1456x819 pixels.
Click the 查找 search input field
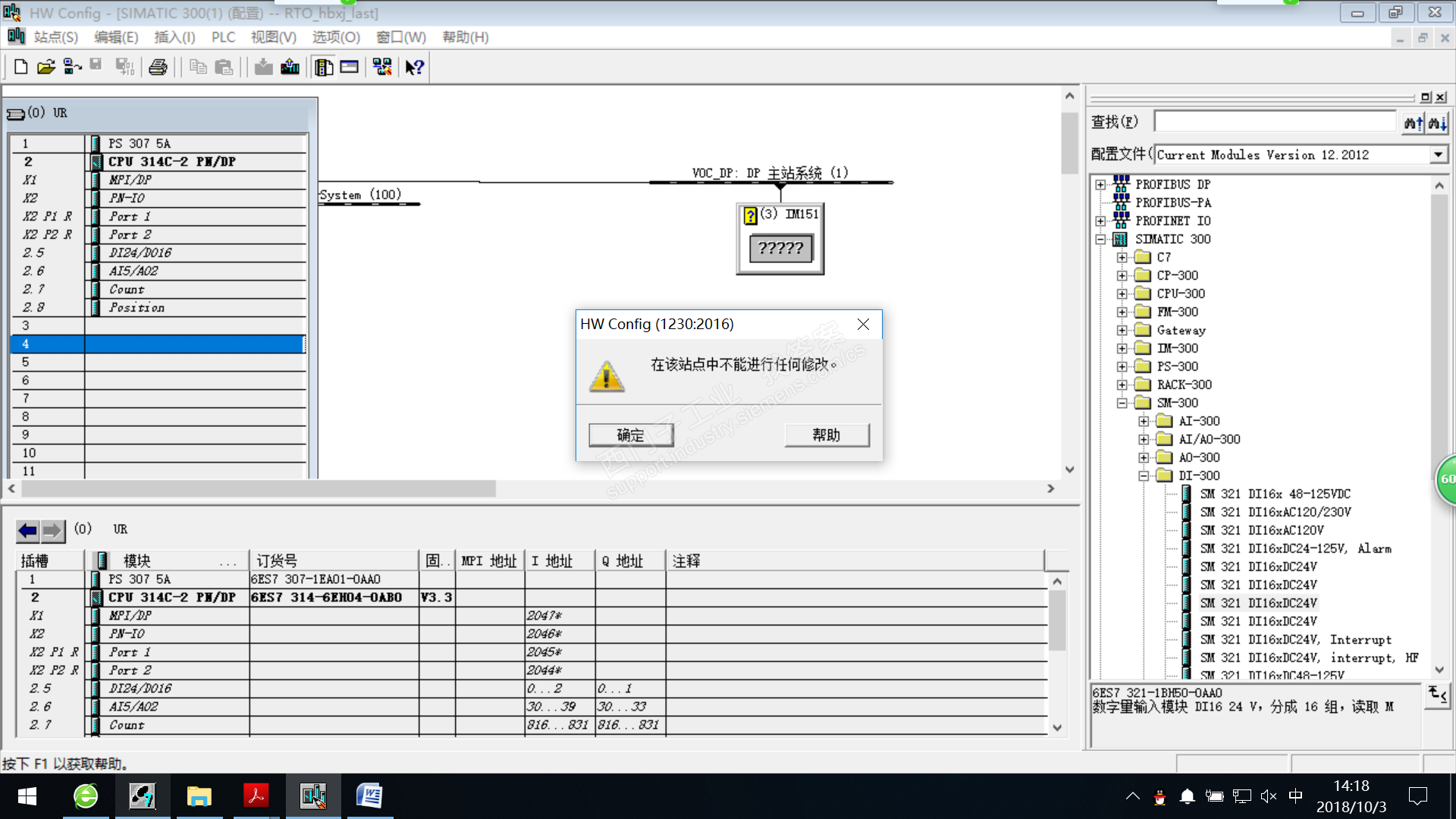tap(1274, 122)
